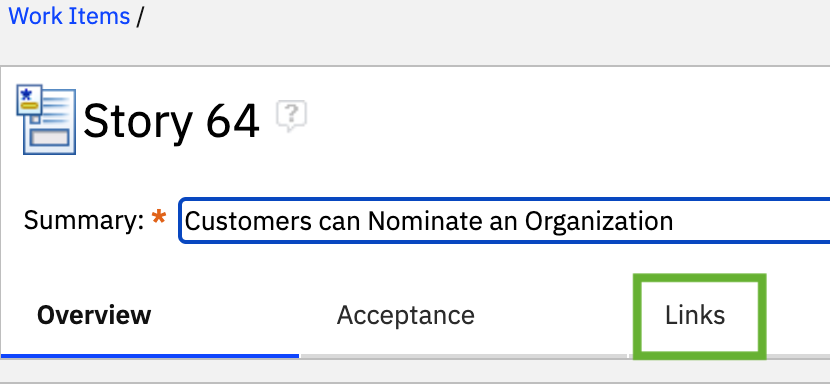Open the Acceptance tab
Screen dimensions: 830x384
(x=405, y=316)
